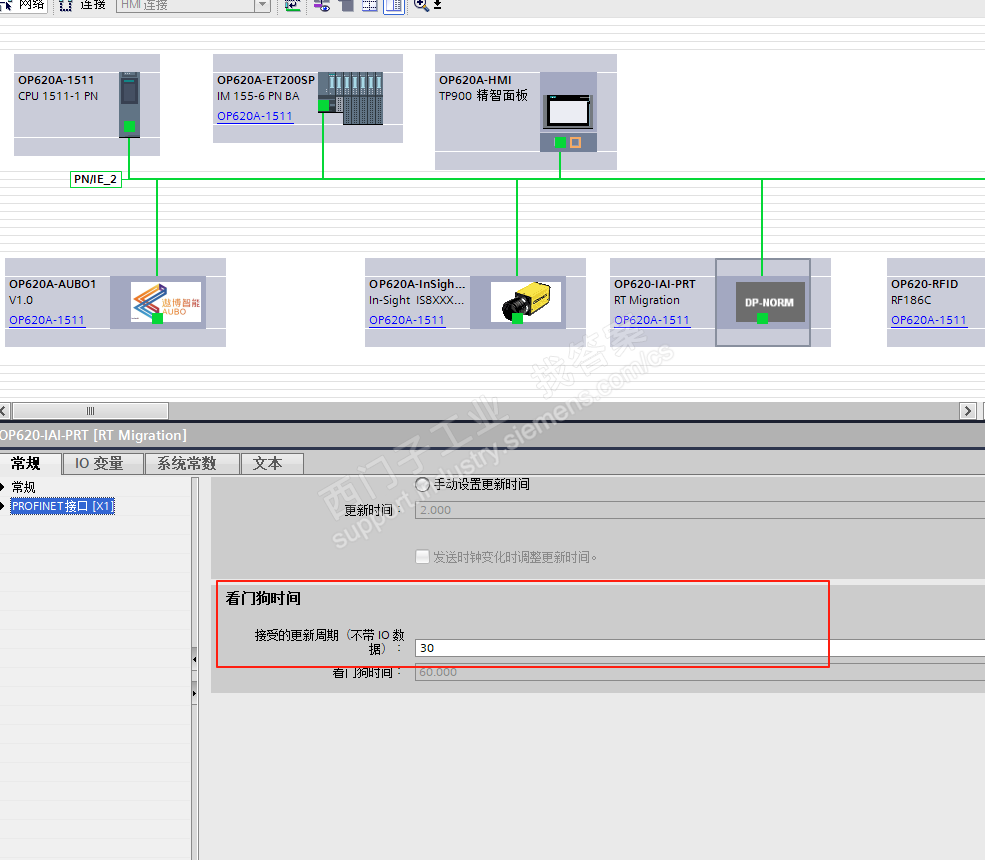Click the page break toolbar icon
Screen dimensions: 985x860
pos(346,5)
